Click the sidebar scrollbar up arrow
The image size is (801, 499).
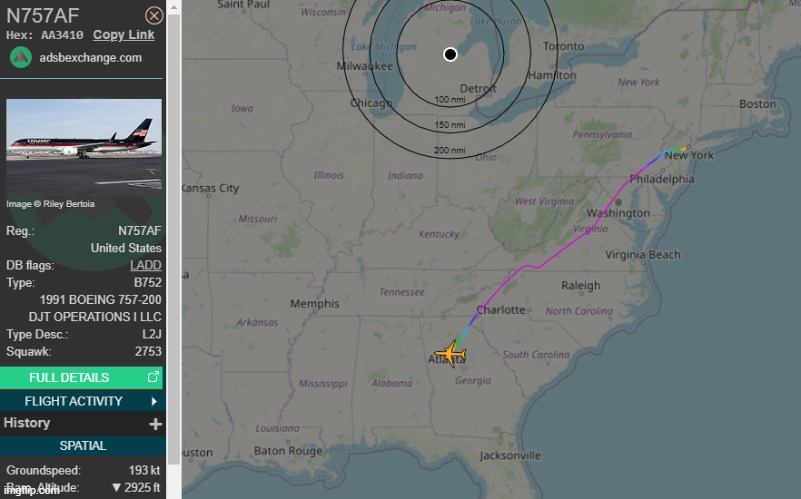click(x=174, y=7)
